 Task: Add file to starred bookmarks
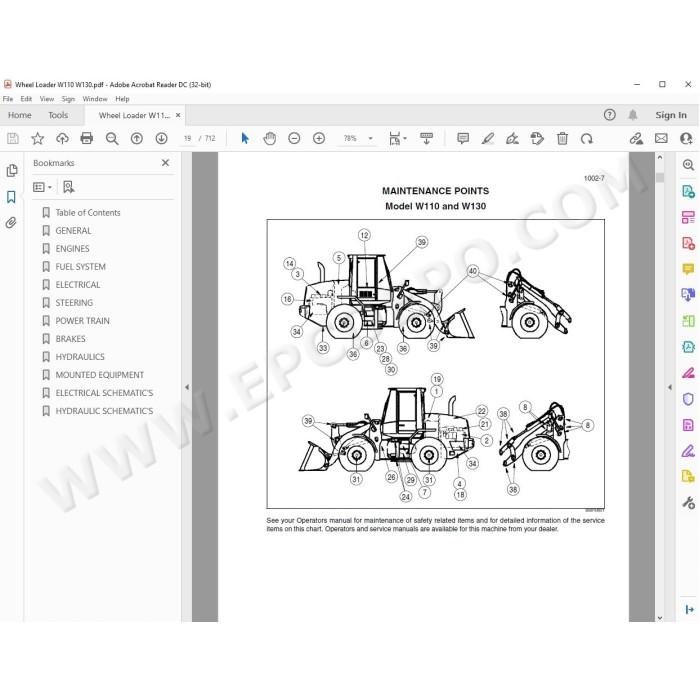38,138
